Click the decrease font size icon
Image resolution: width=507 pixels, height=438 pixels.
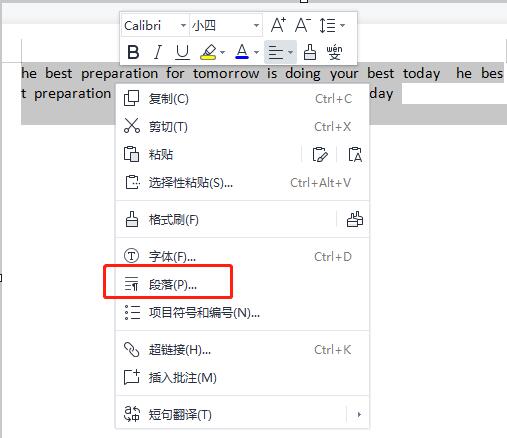click(303, 25)
